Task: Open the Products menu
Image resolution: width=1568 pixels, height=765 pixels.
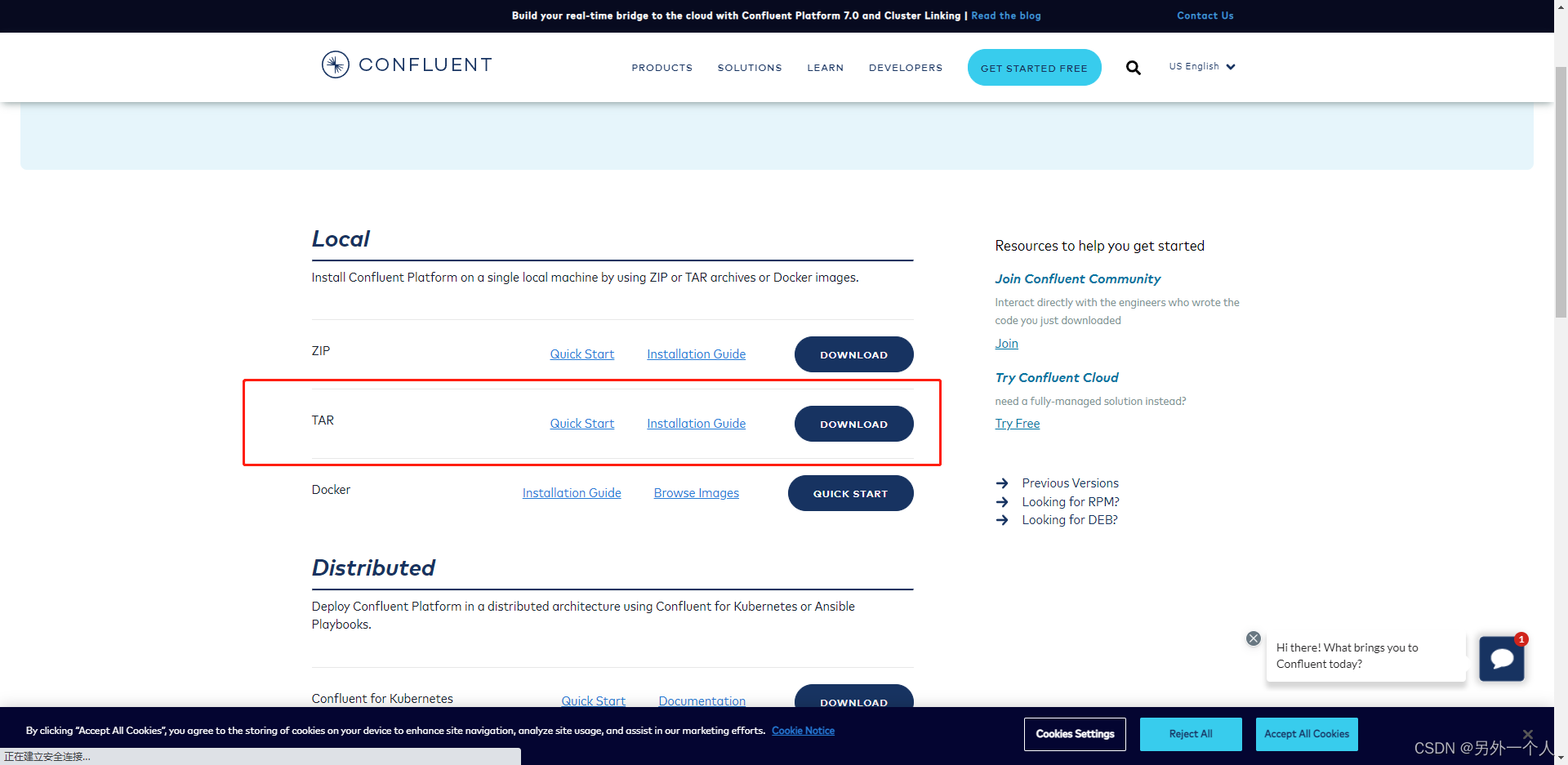Action: 661,68
